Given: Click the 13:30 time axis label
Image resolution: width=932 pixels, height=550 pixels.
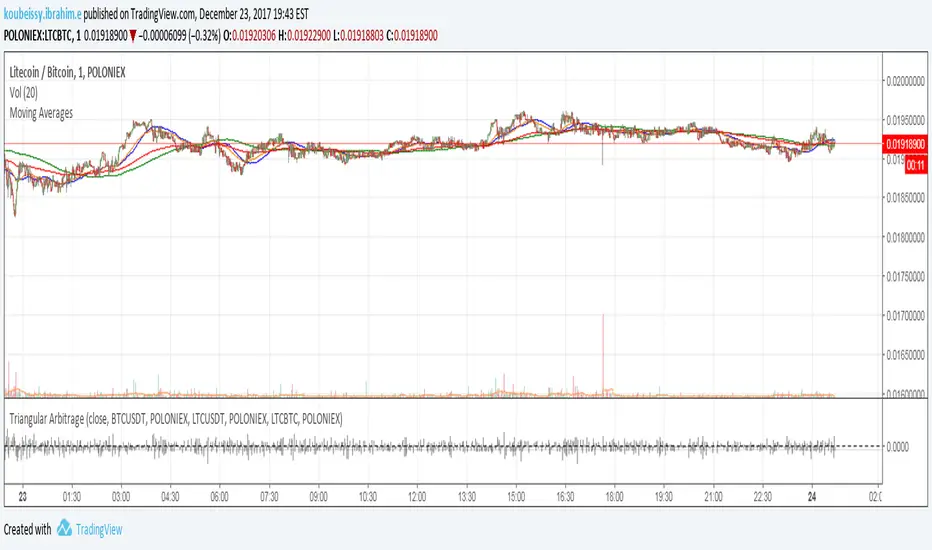Looking at the screenshot, I should [467, 496].
